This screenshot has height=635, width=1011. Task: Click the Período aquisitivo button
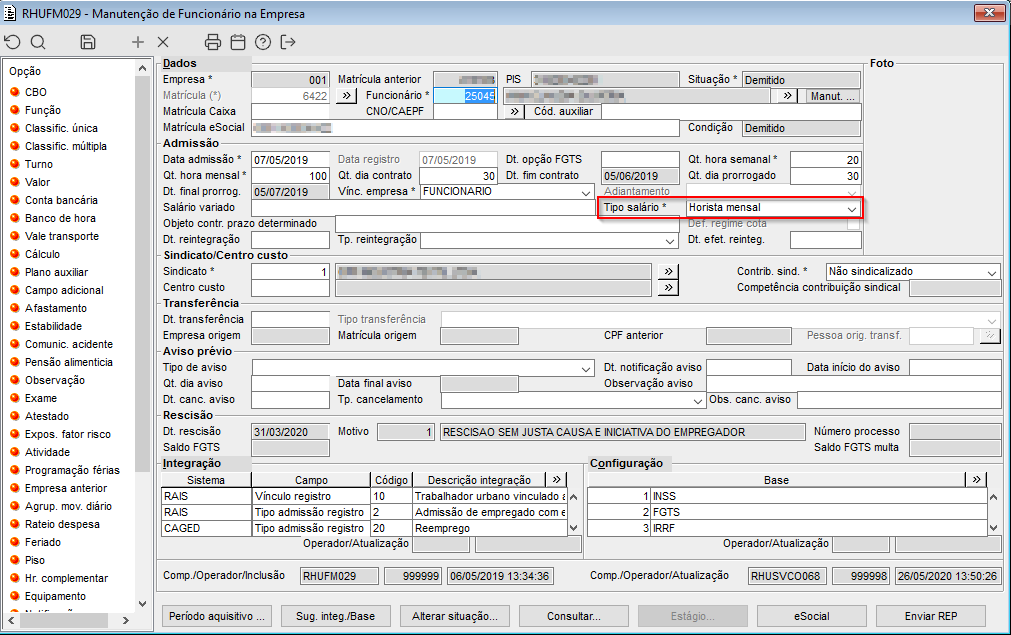point(217,616)
